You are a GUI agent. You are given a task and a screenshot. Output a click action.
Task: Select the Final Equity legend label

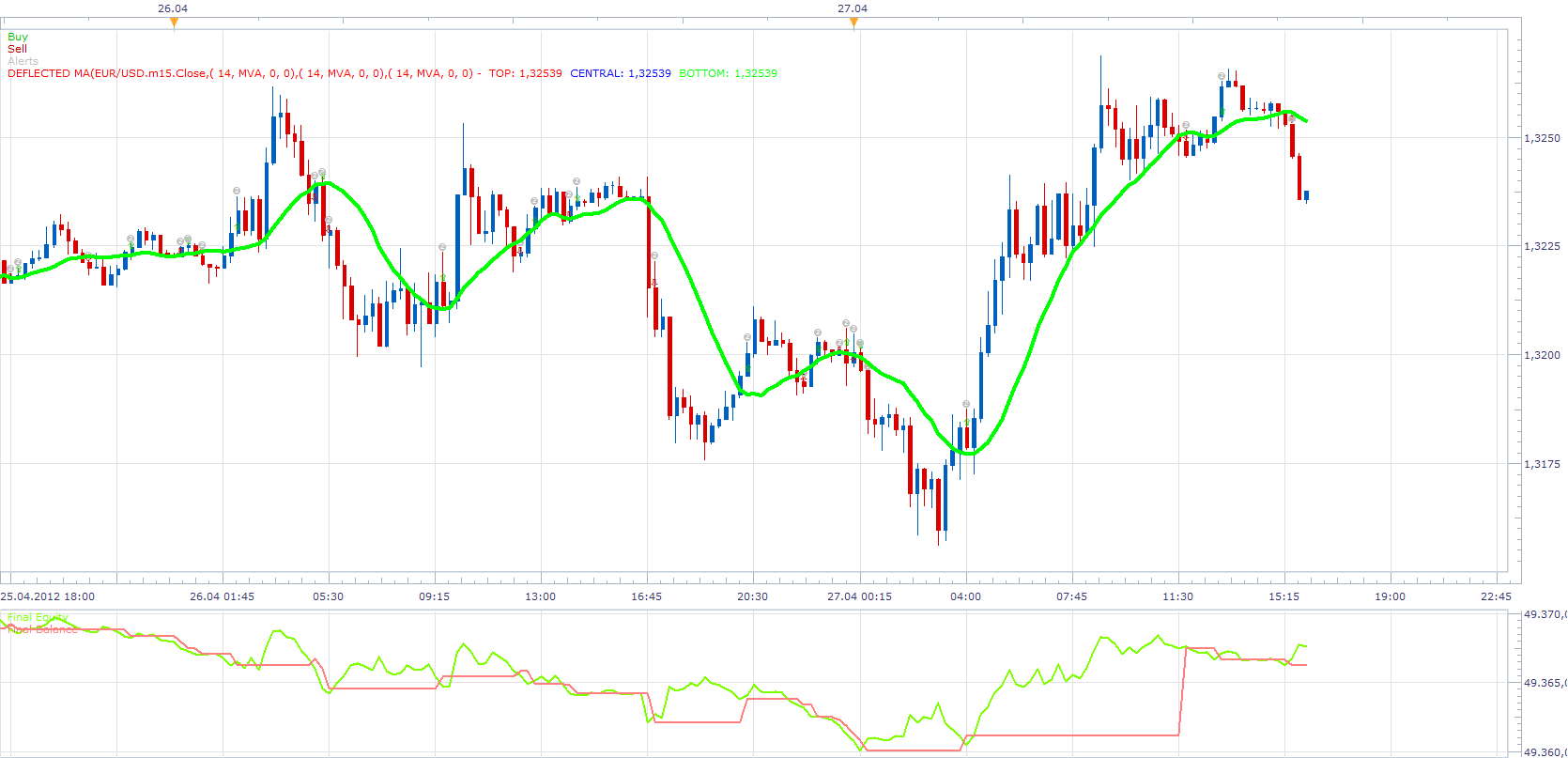click(x=38, y=618)
